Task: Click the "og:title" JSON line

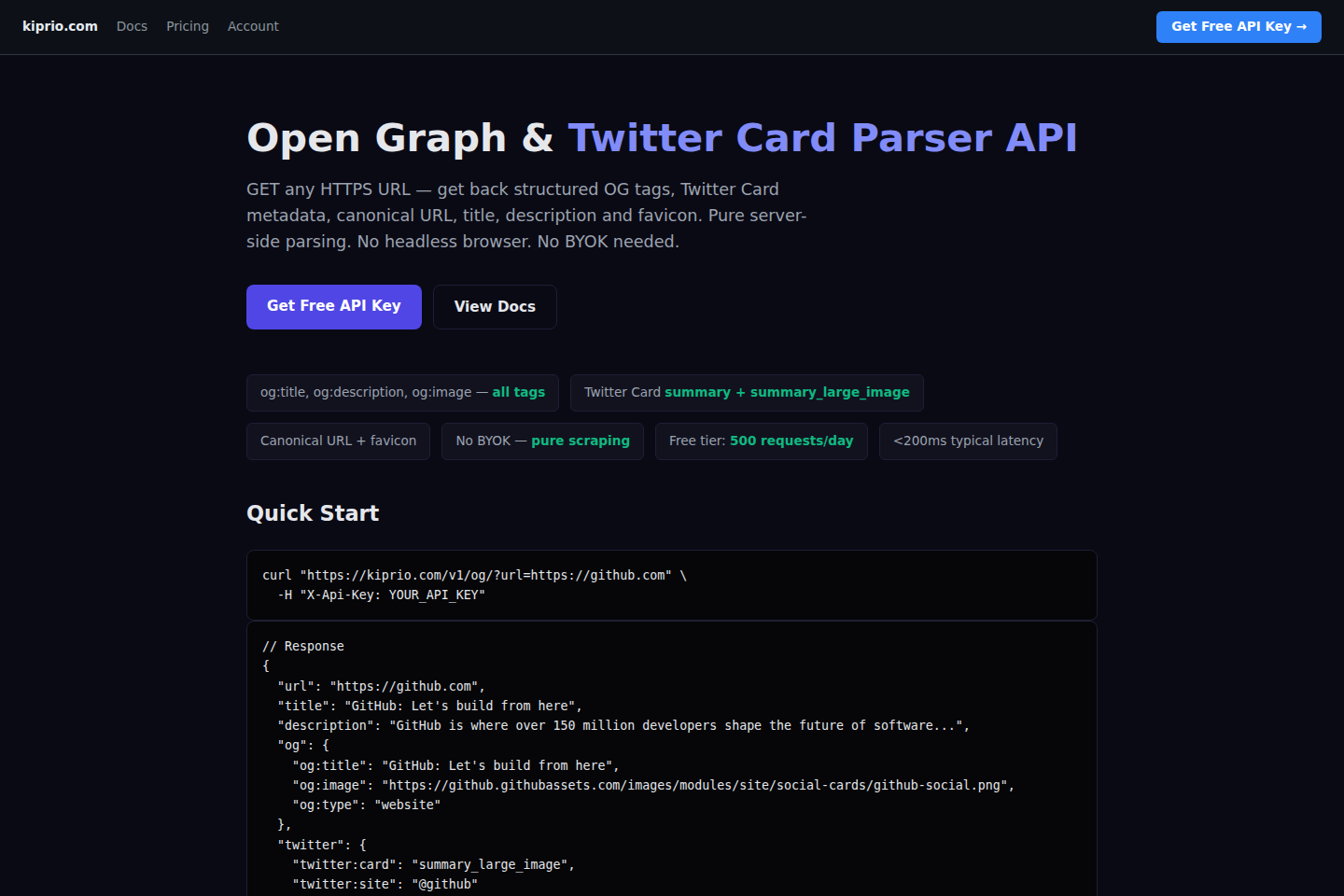Action: pyautogui.click(x=455, y=766)
